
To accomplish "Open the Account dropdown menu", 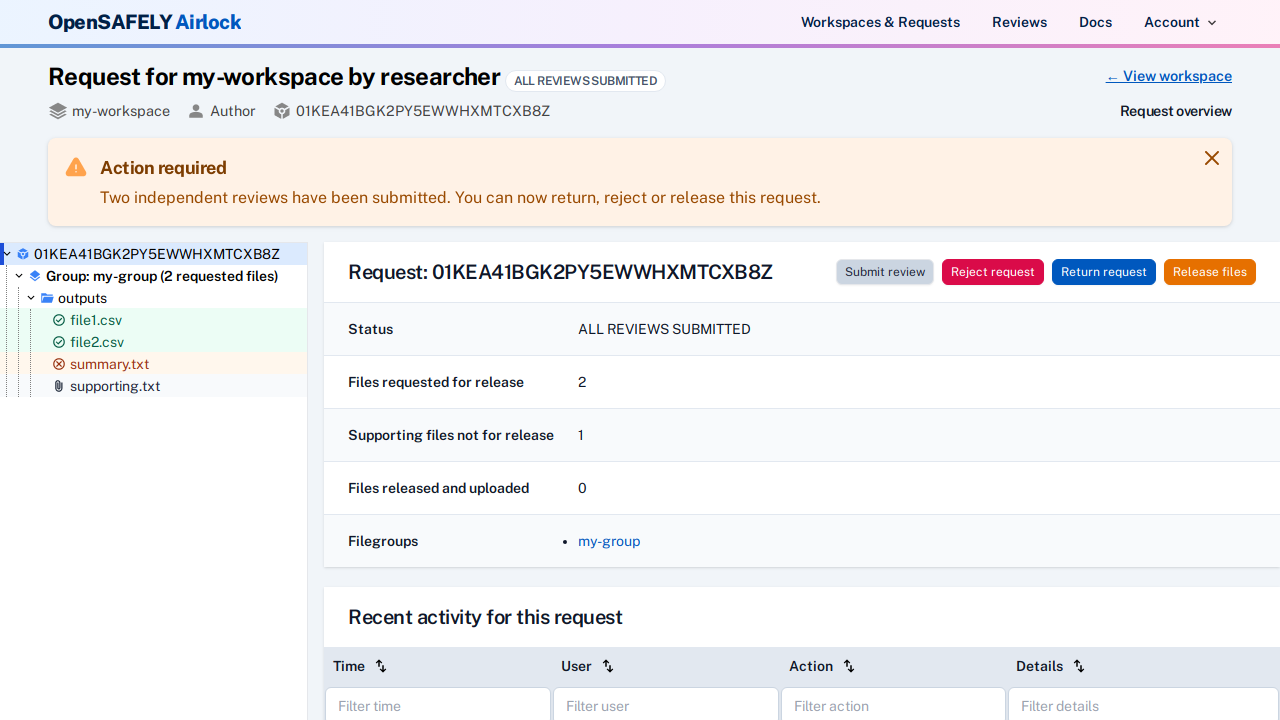I will tap(1180, 22).
